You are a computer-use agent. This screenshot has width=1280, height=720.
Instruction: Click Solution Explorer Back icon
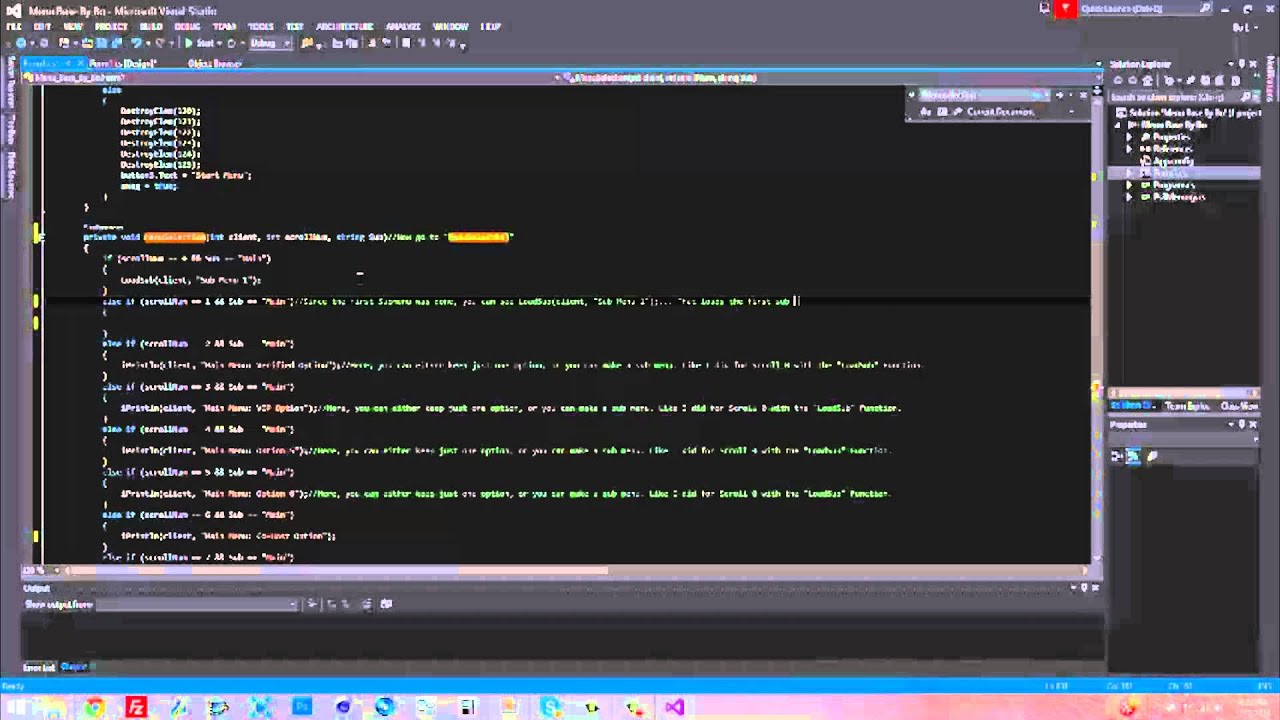click(x=1119, y=81)
